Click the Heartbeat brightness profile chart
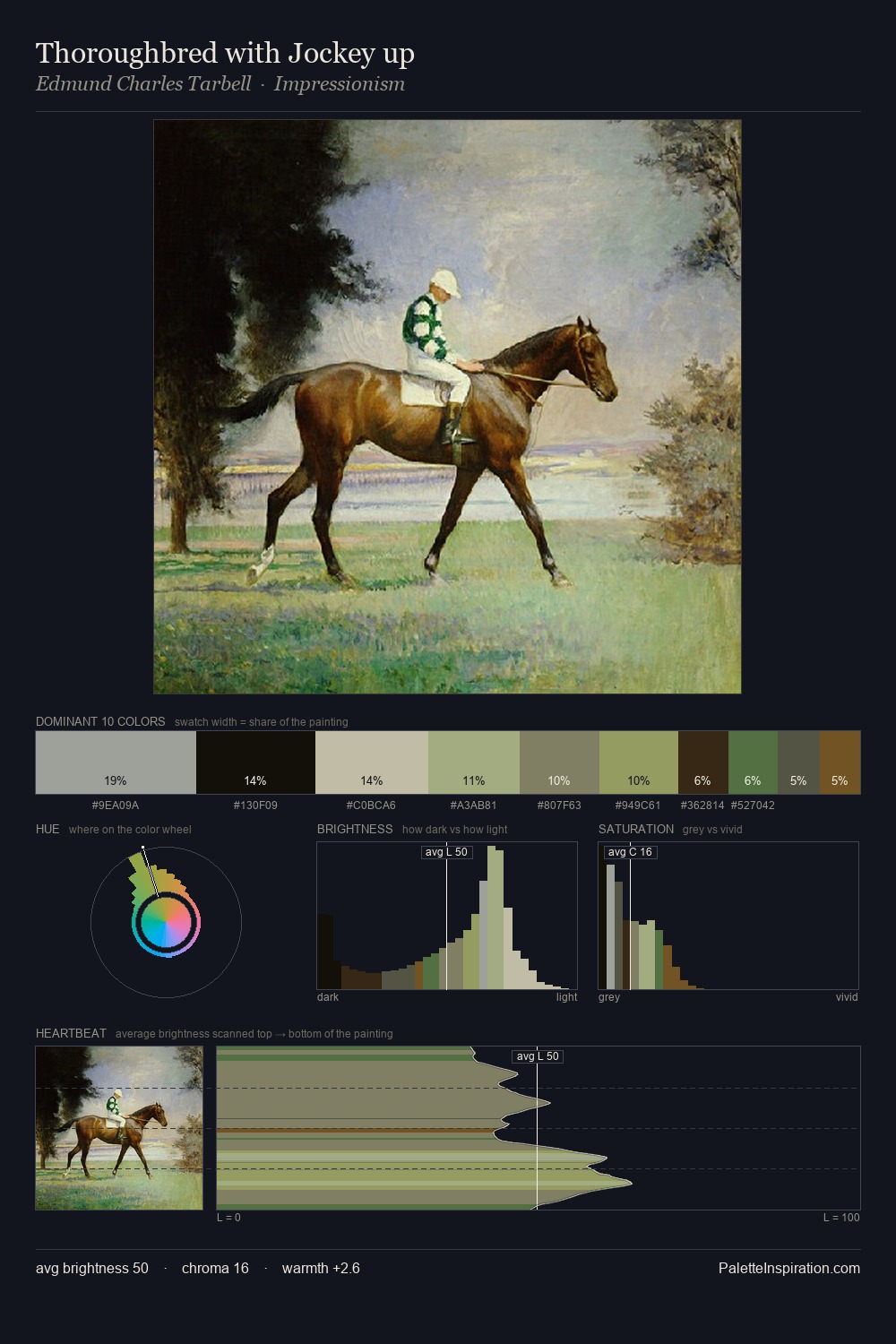 [538, 1128]
